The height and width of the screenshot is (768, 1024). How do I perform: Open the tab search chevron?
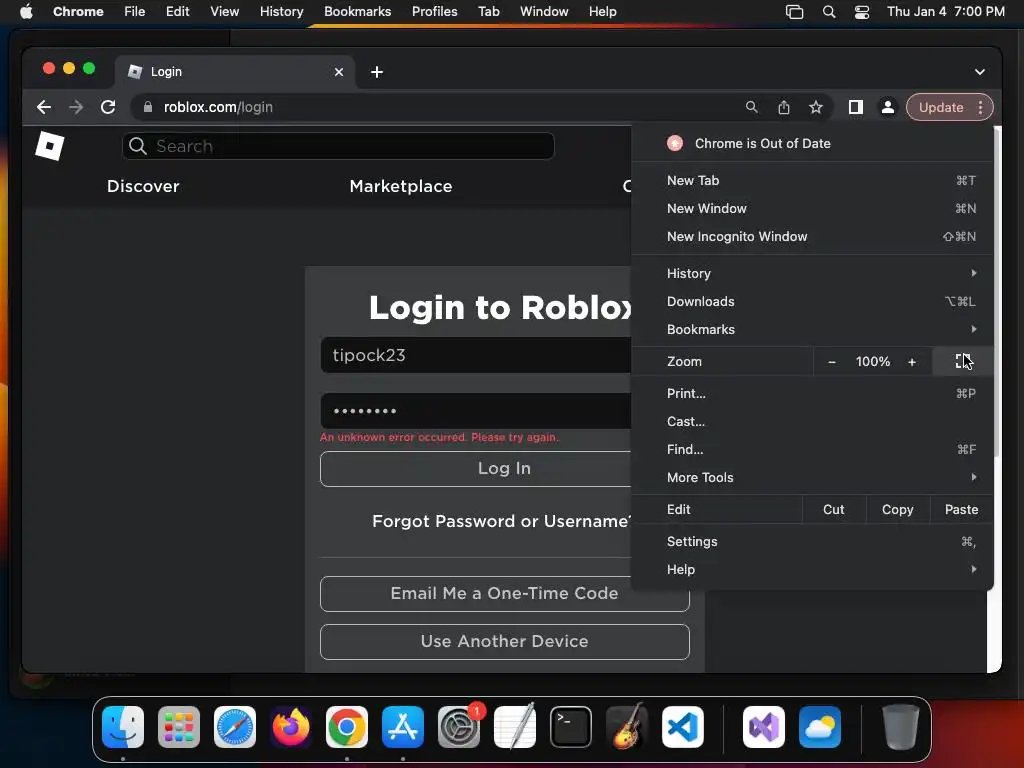980,72
